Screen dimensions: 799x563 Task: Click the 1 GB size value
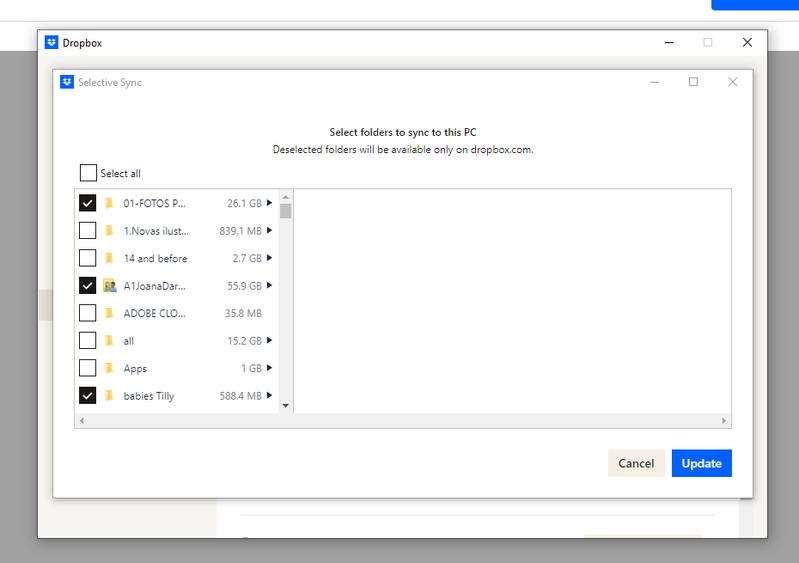251,368
